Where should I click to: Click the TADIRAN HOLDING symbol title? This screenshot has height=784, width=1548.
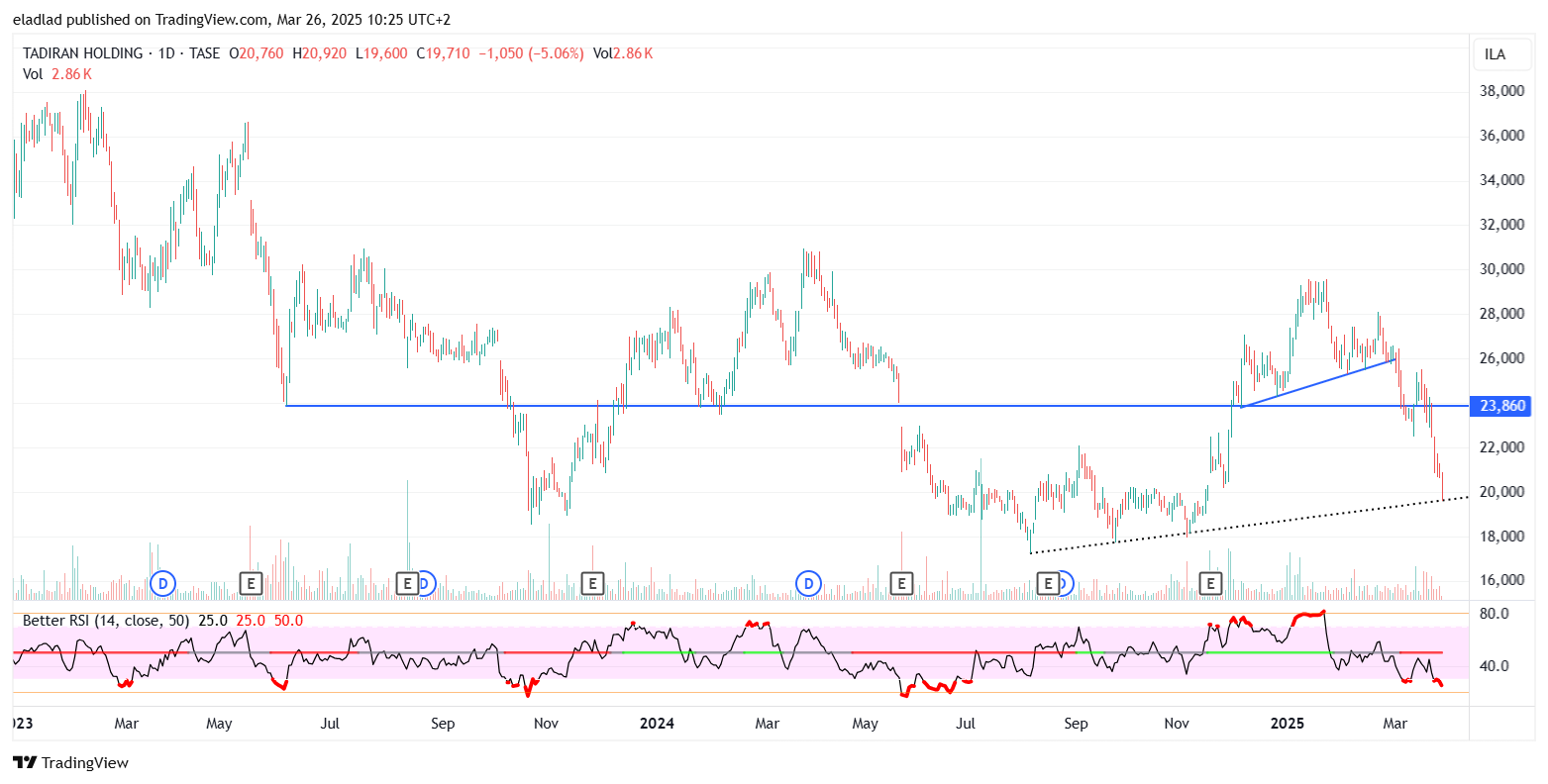pos(82,53)
